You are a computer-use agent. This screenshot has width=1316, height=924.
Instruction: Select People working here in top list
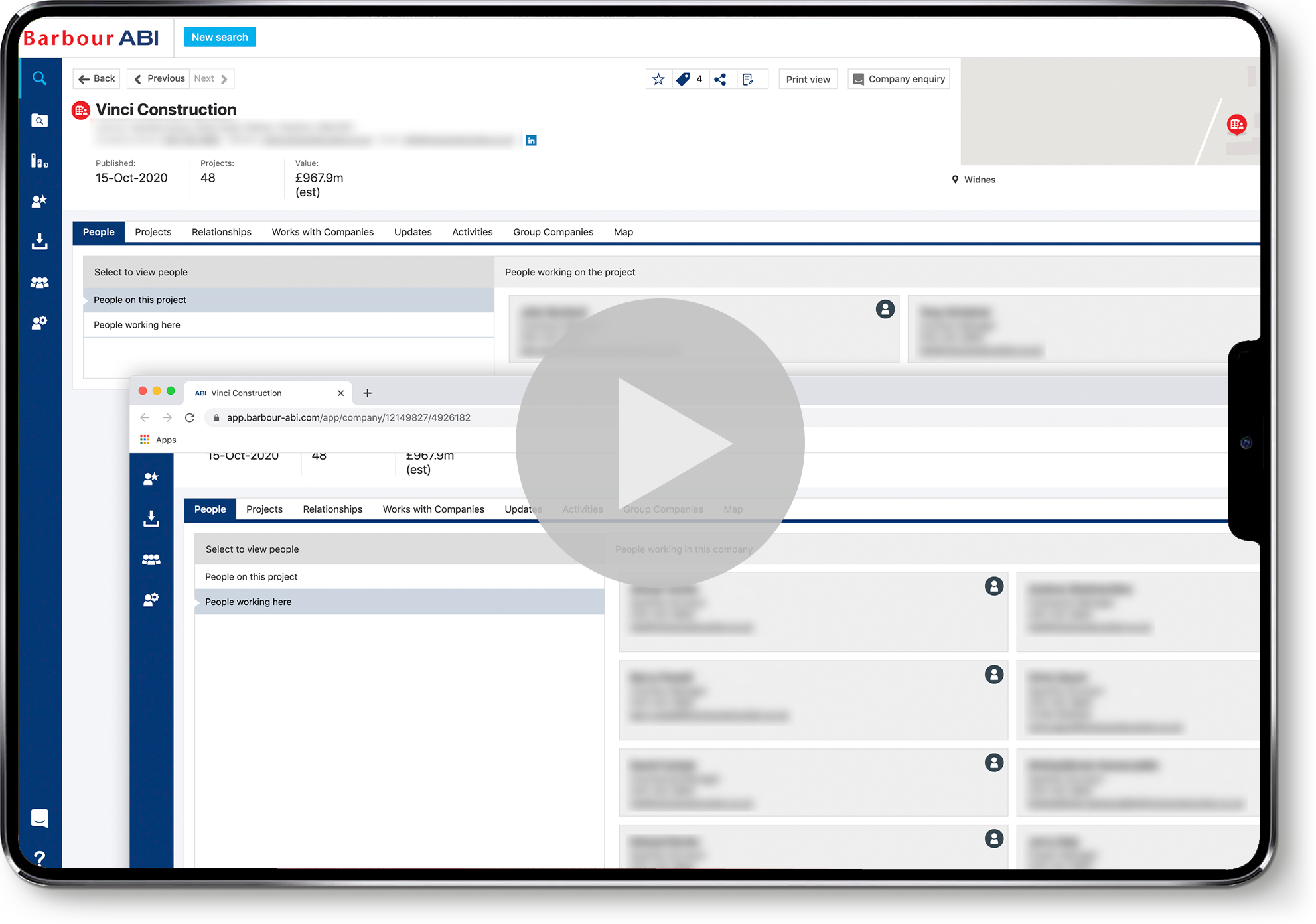[137, 325]
